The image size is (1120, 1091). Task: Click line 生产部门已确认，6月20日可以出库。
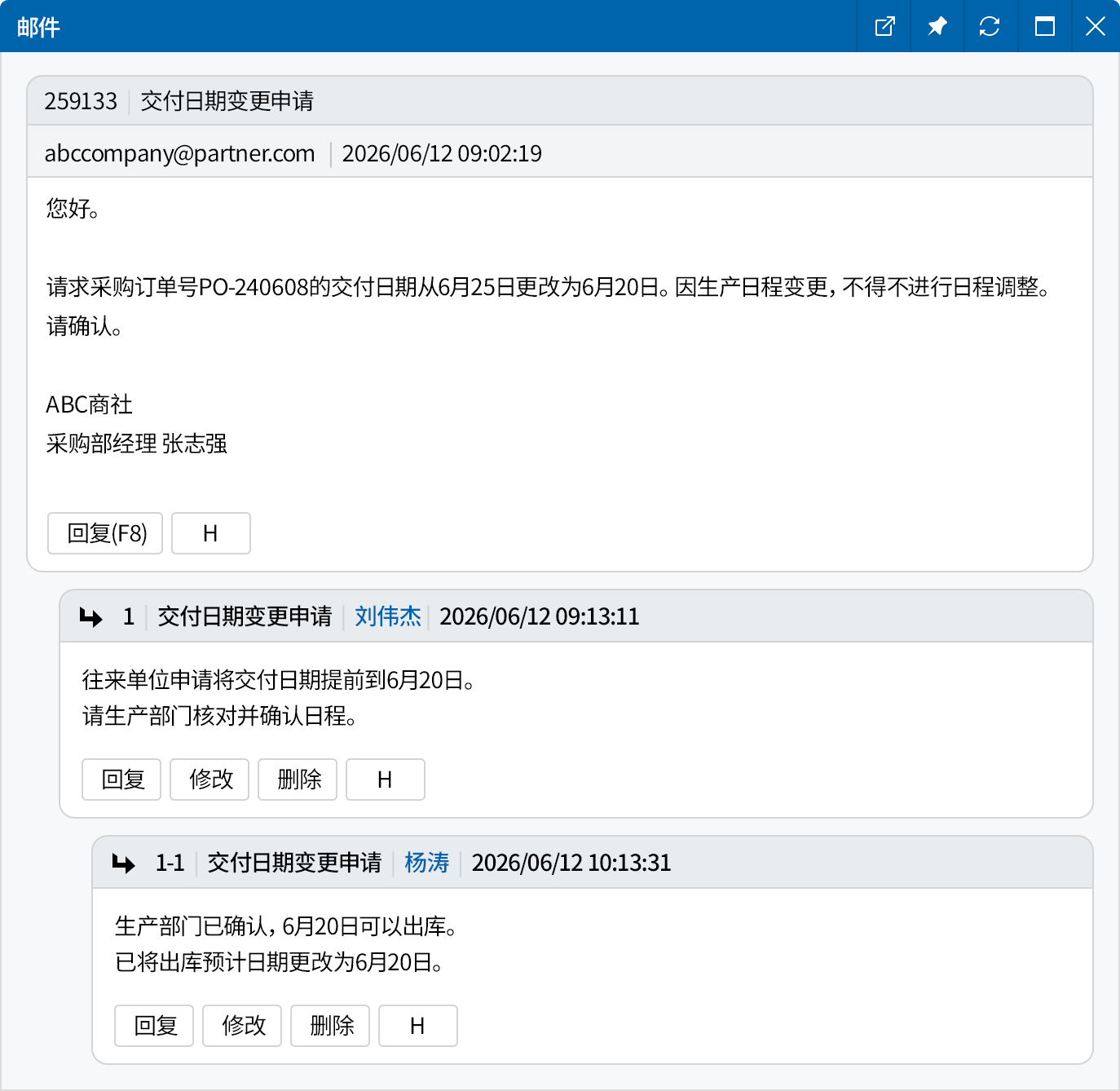[x=287, y=926]
